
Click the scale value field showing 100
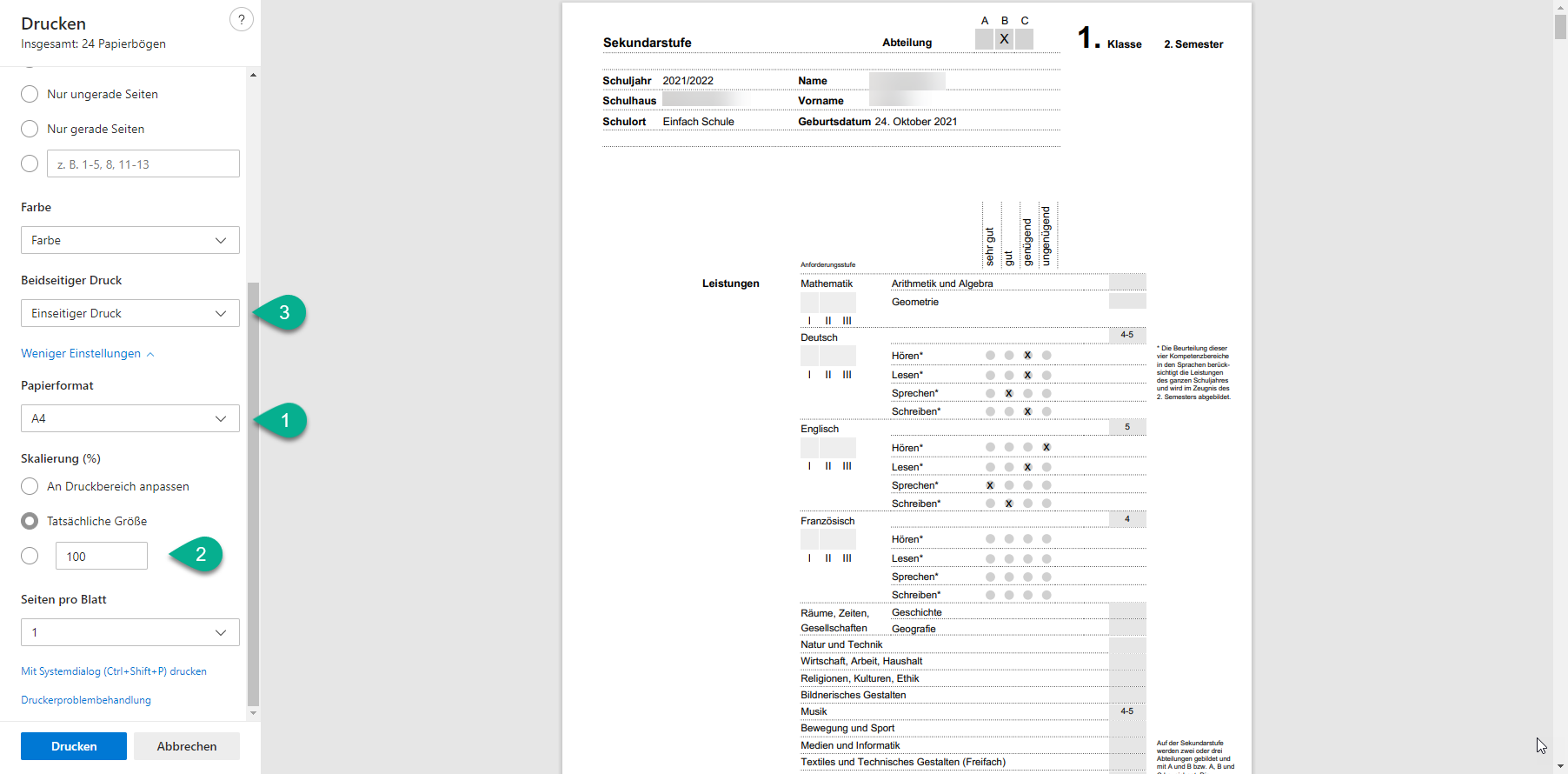tap(102, 556)
